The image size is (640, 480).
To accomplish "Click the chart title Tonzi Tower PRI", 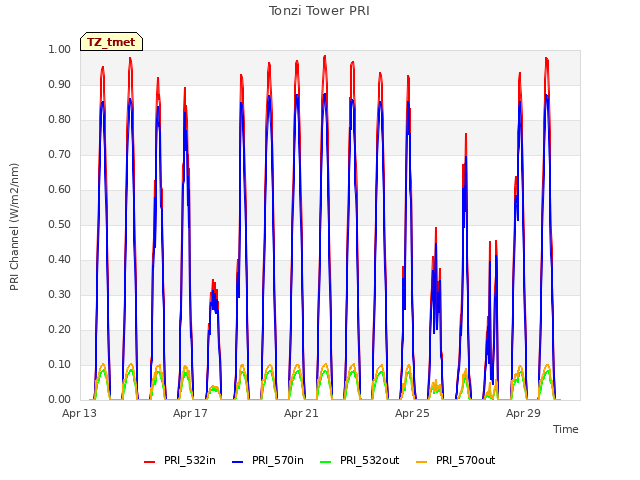I will pos(319,11).
